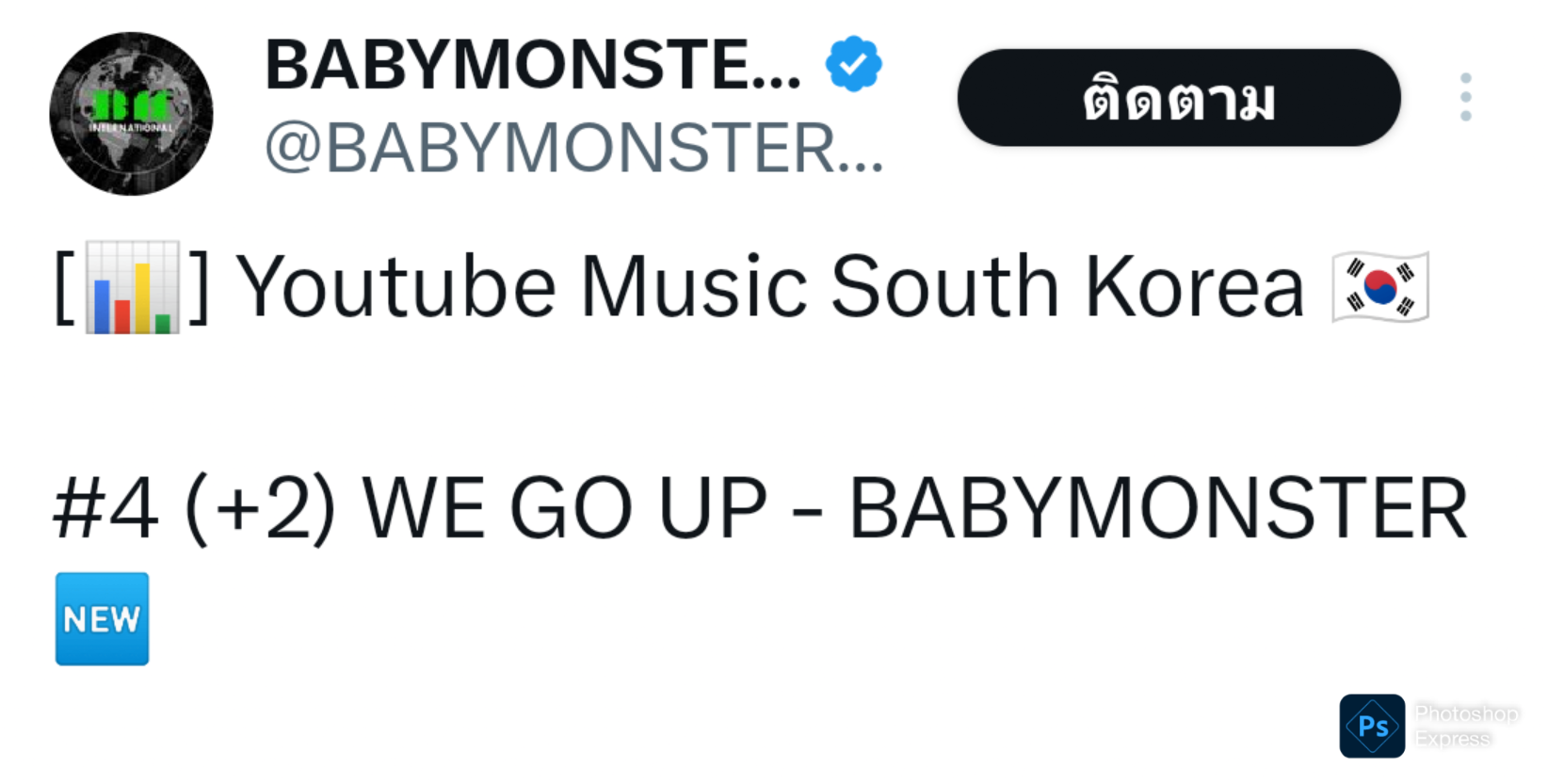Click the Photoshop Express Ps logo
Viewport: 1548px width, 784px height.
(x=1372, y=726)
